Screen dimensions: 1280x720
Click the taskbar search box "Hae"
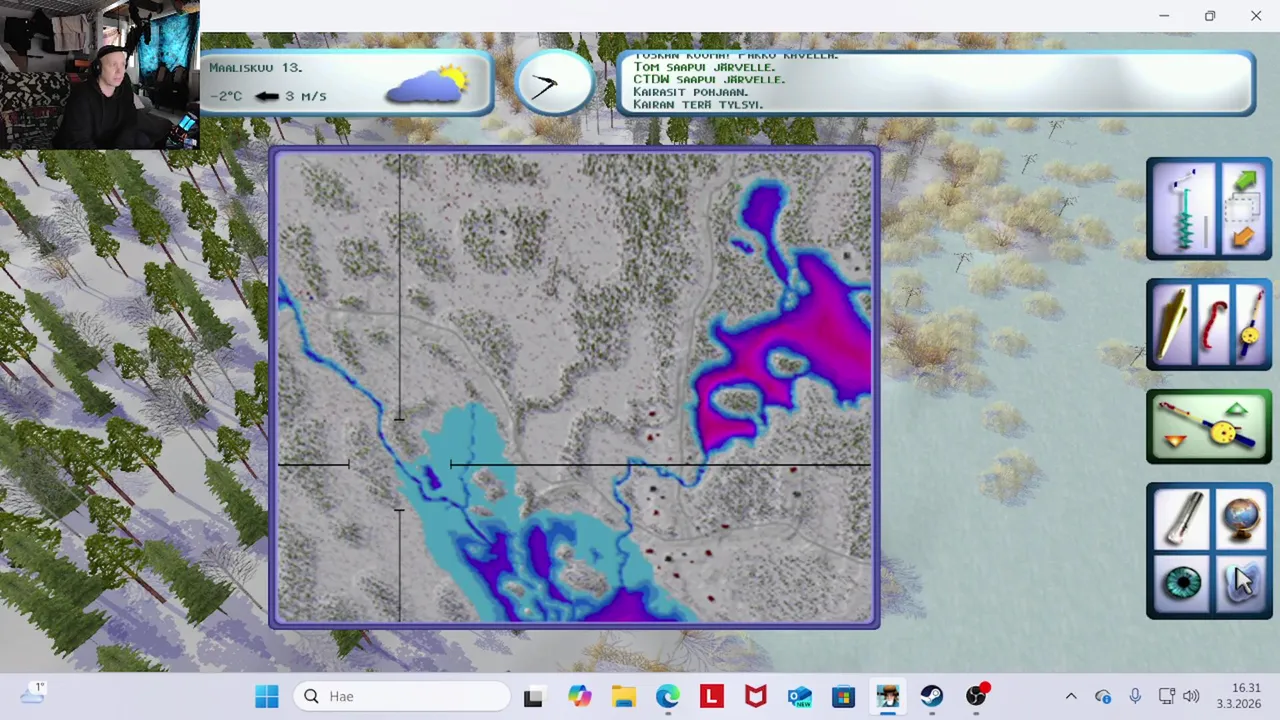point(402,696)
